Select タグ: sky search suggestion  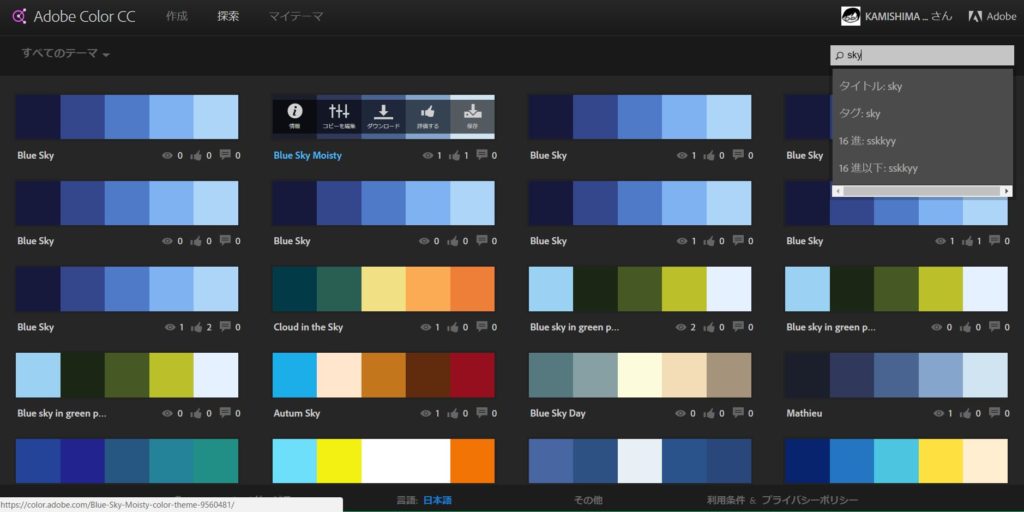pyautogui.click(x=860, y=113)
